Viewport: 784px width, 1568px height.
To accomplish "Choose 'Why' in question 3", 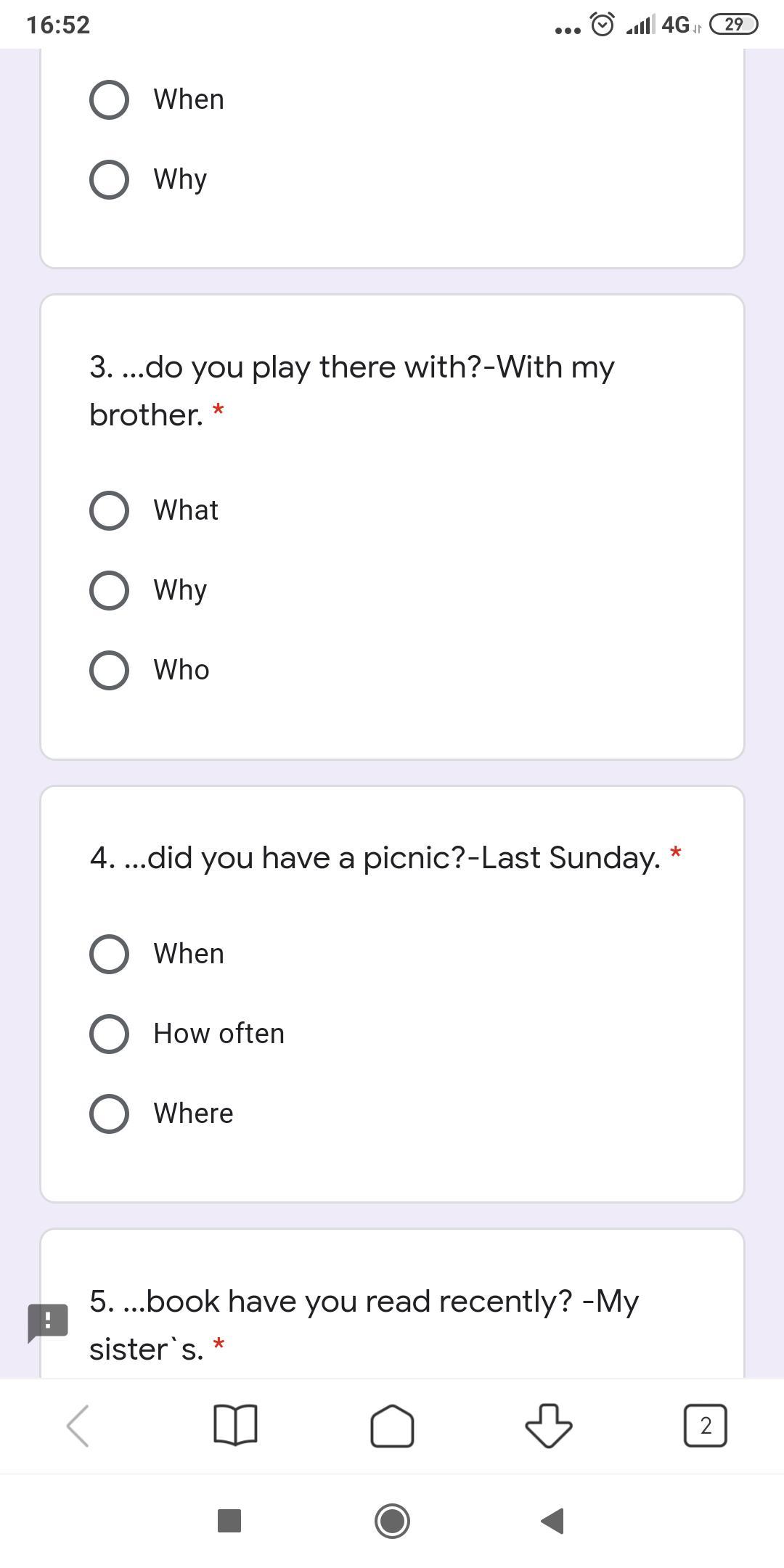I will (149, 590).
